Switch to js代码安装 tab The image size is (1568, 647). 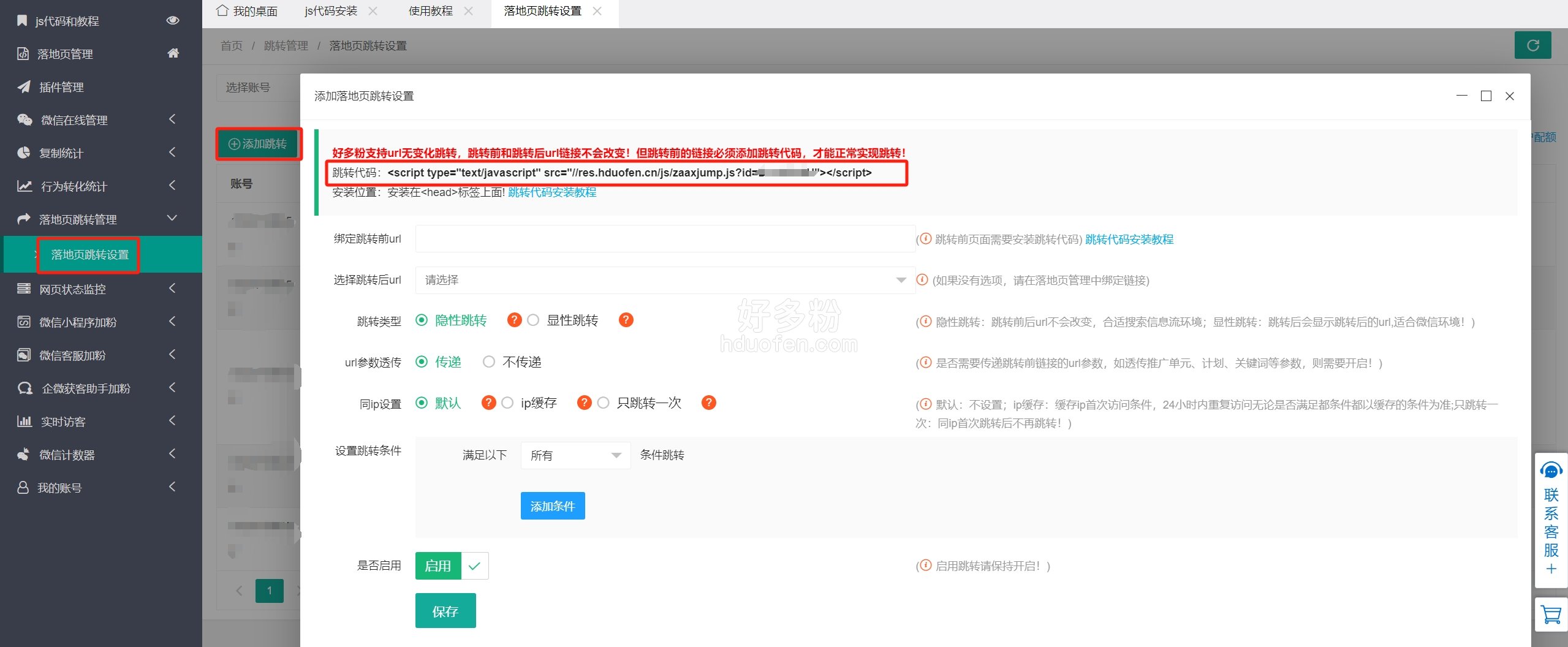pyautogui.click(x=331, y=11)
